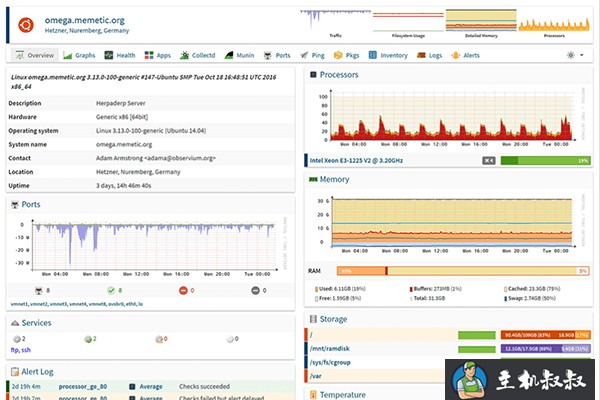Click the Ports traffic graph
Viewport: 600px width, 400px height.
153,247
